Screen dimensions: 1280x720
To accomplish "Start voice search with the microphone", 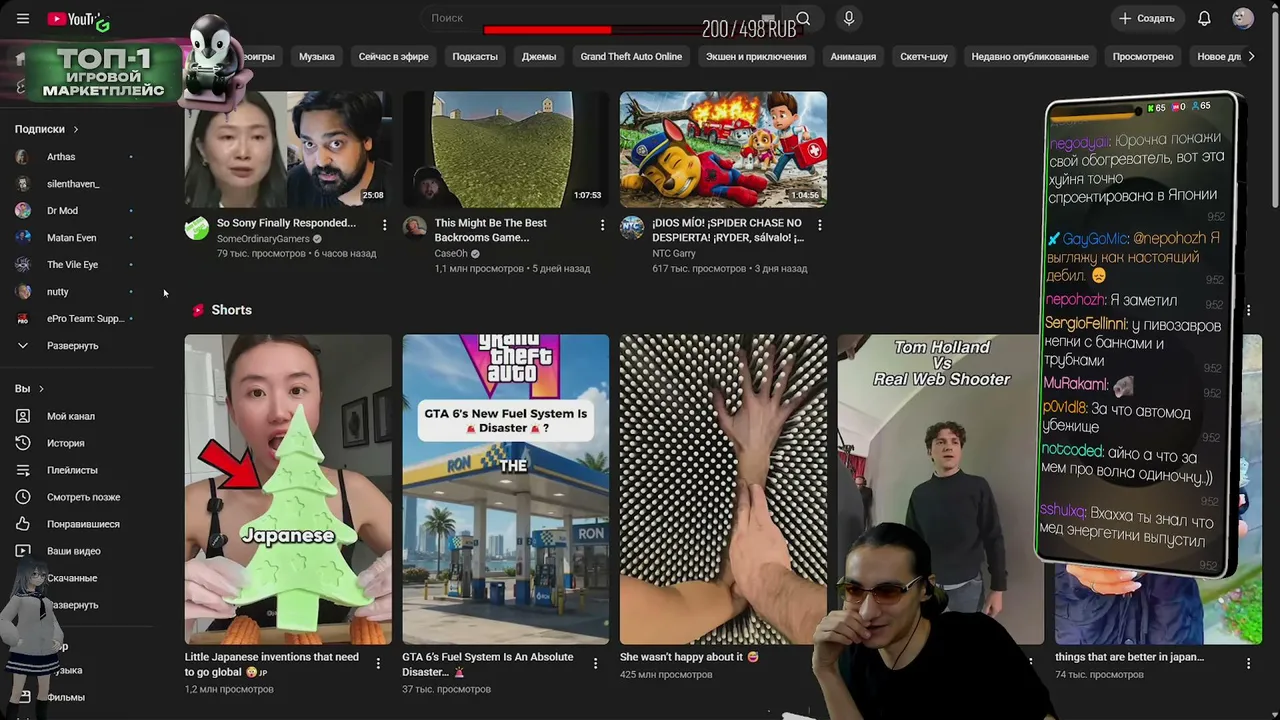I will click(849, 18).
